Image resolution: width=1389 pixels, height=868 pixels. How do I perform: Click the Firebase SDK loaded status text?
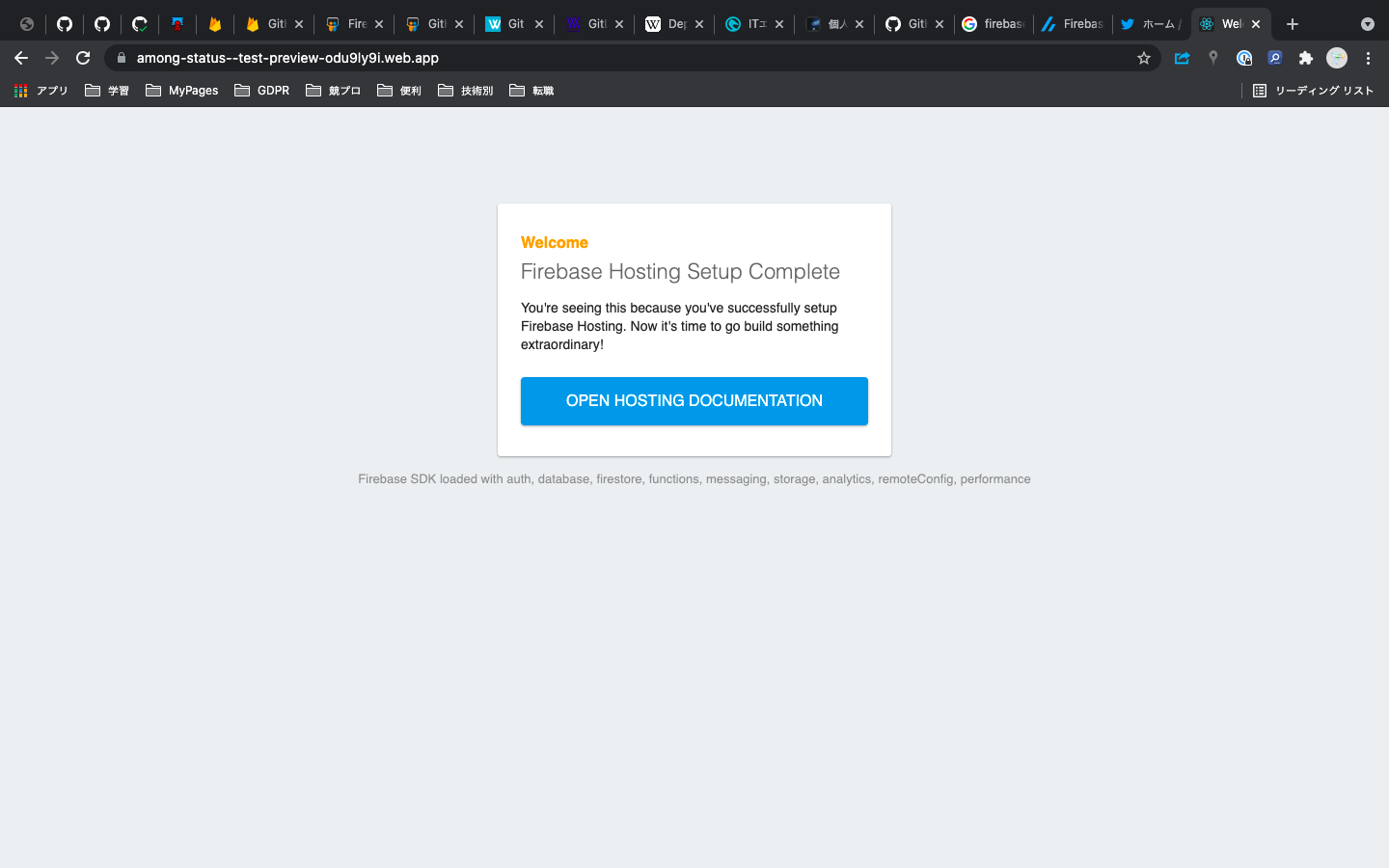[x=694, y=479]
